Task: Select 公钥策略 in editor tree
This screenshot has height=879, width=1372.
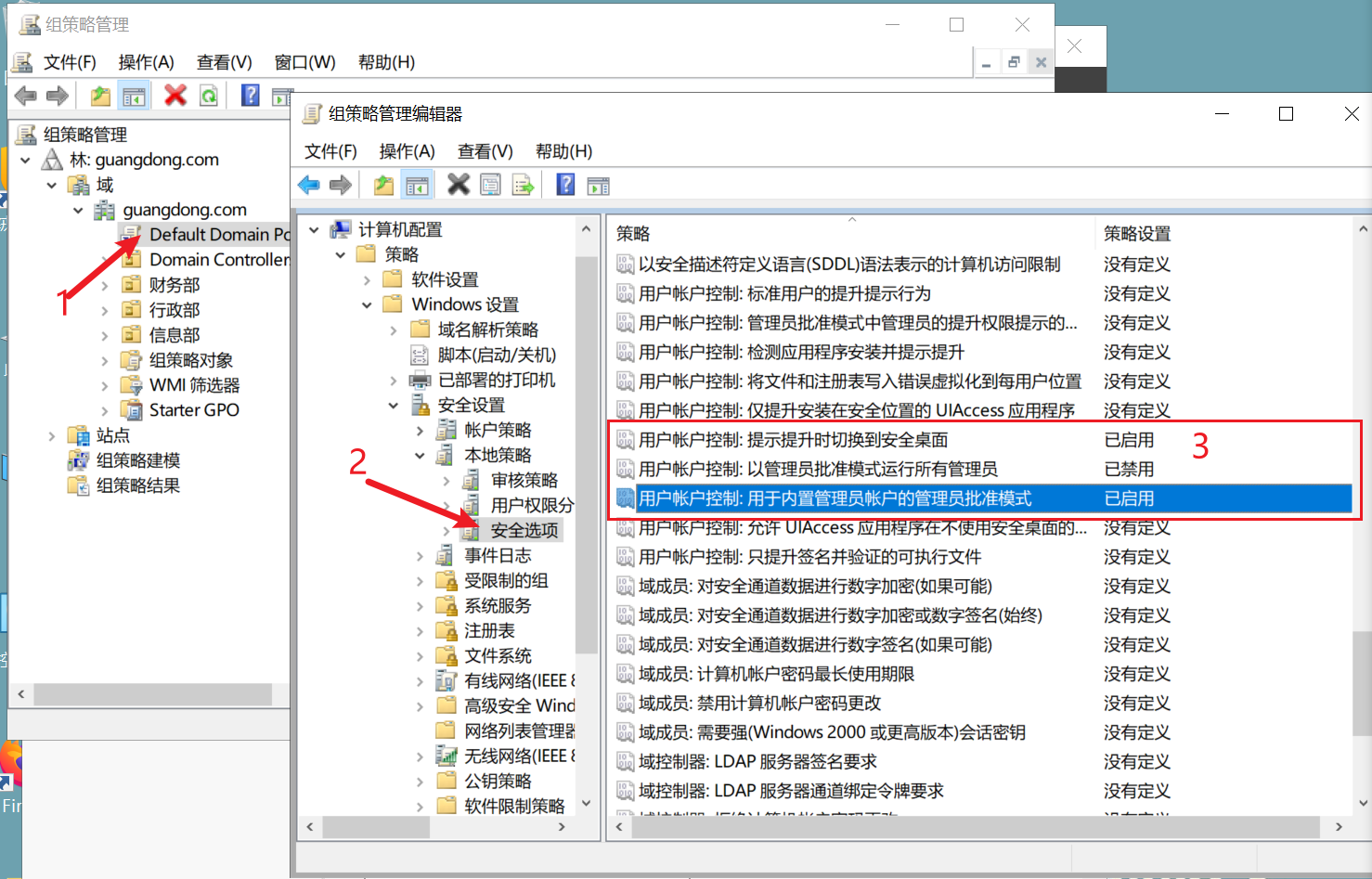Action: (498, 781)
